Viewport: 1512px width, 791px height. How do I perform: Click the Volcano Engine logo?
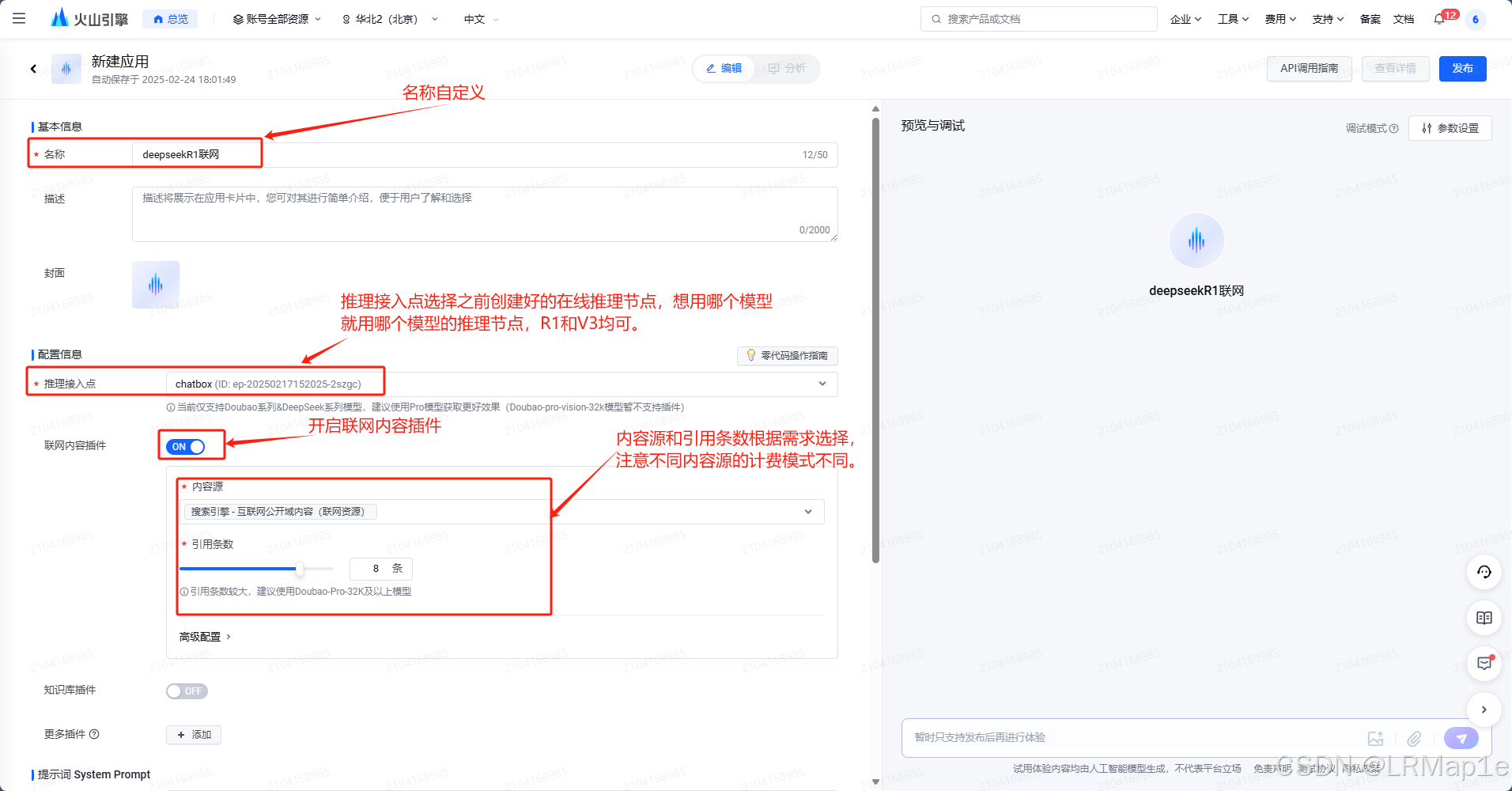(89, 18)
